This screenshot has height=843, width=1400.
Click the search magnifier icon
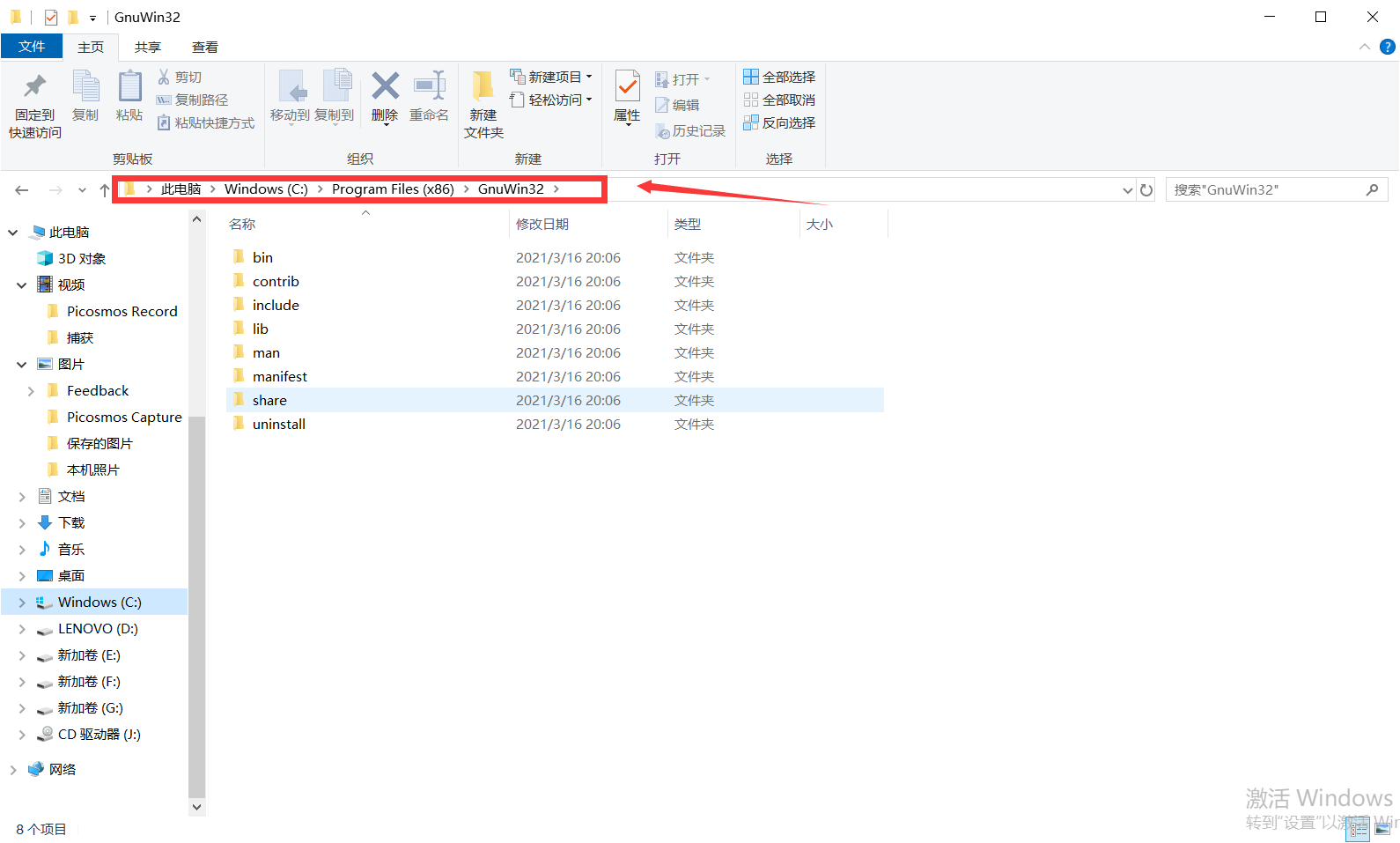pyautogui.click(x=1372, y=189)
